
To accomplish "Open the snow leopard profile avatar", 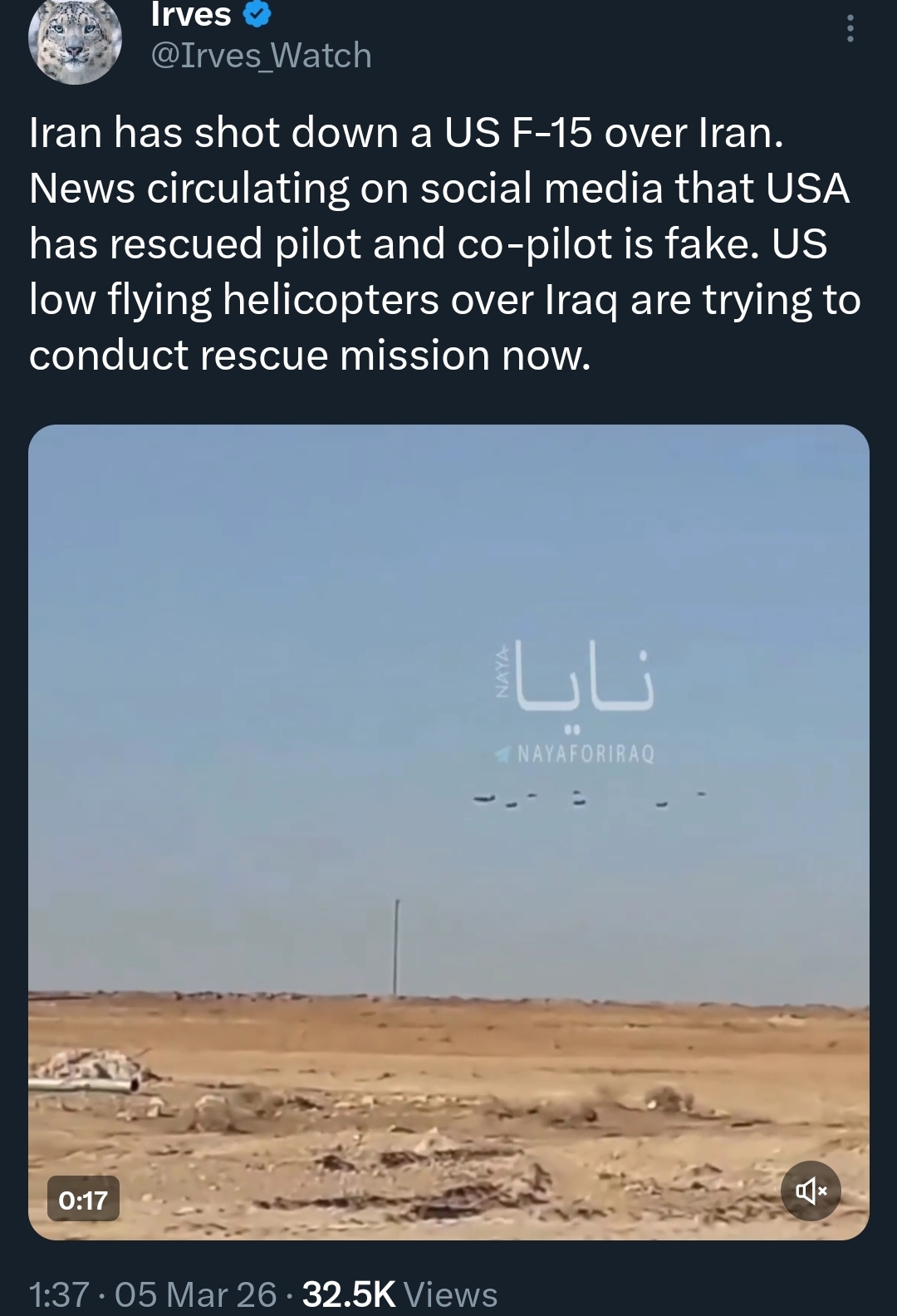I will click(75, 43).
